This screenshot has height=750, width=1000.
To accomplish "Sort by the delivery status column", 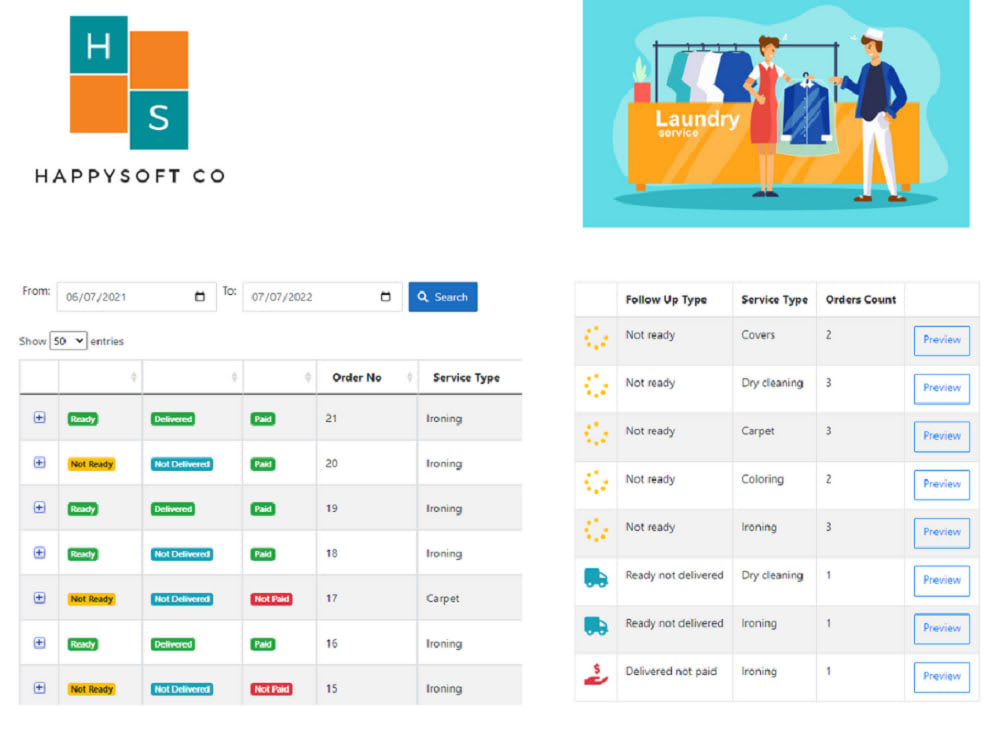I will tap(193, 378).
